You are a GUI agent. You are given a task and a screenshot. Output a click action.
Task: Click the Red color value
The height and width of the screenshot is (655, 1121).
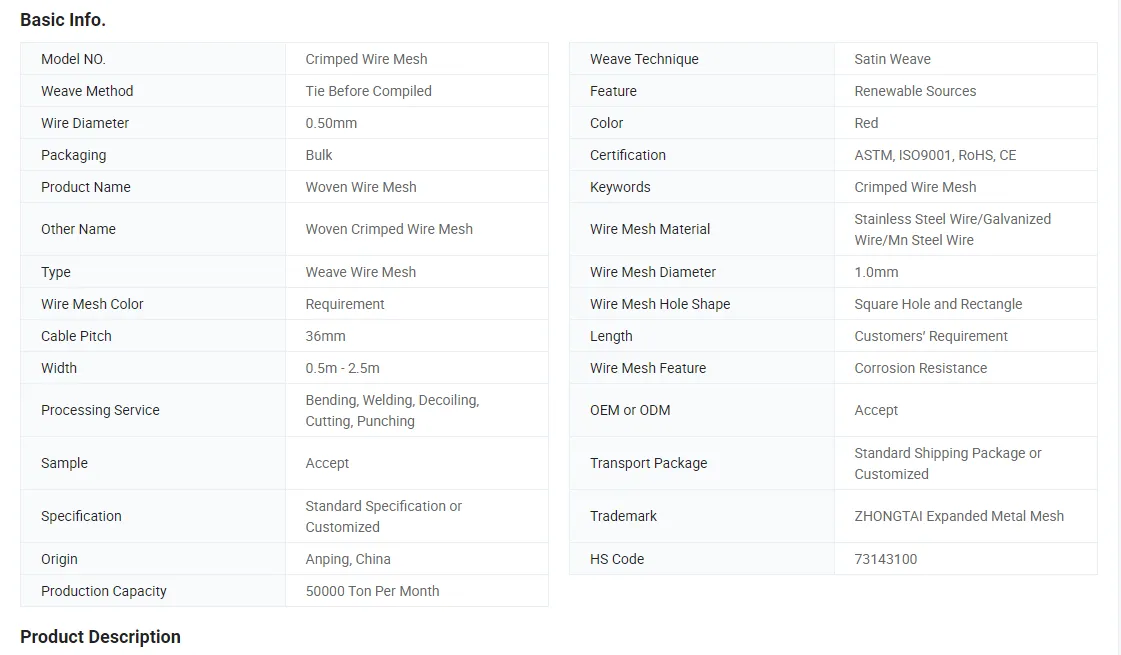(x=866, y=123)
